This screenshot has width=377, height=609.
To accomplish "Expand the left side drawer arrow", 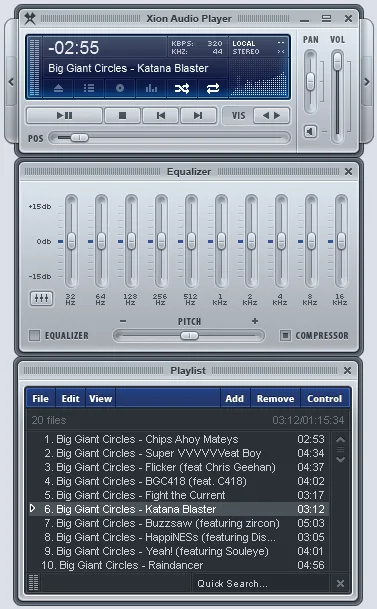I will (11, 82).
